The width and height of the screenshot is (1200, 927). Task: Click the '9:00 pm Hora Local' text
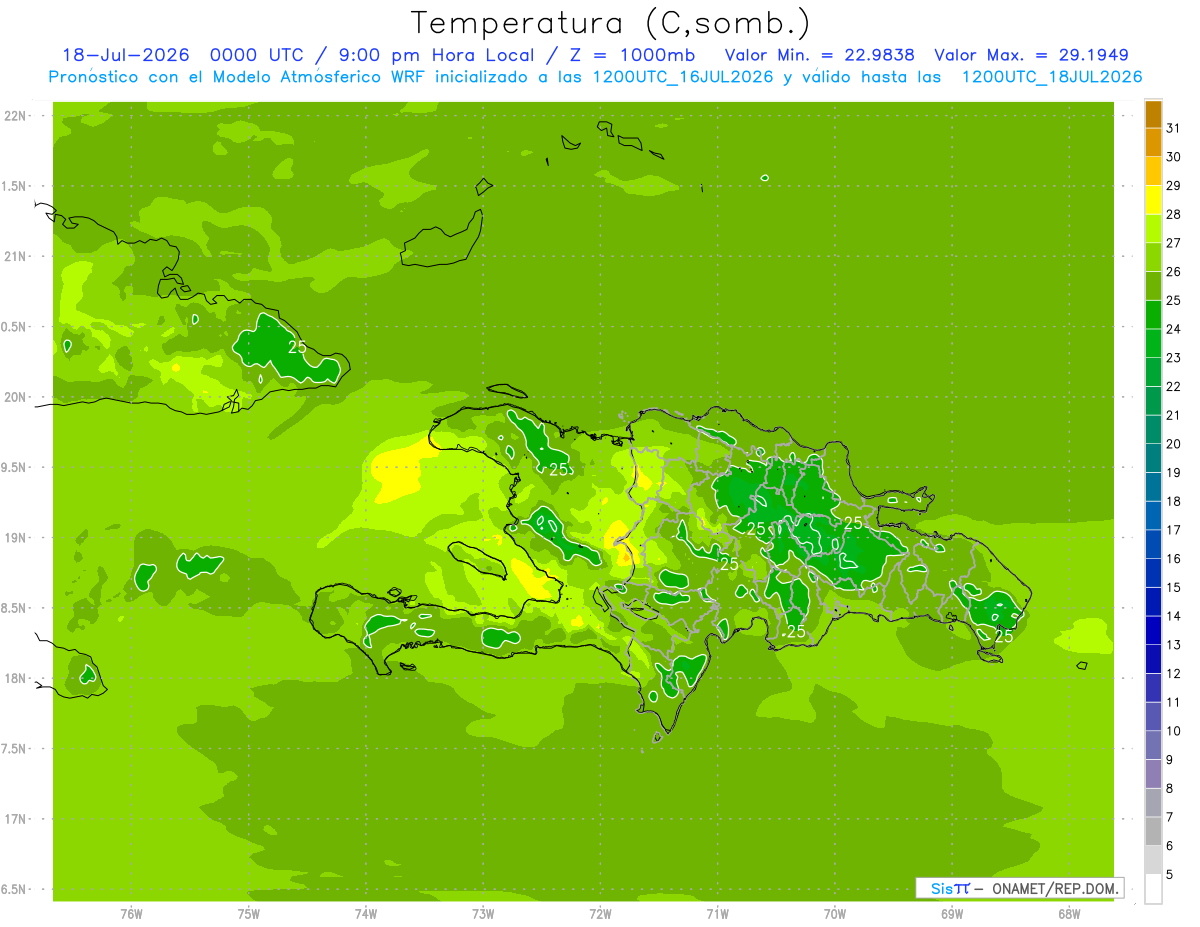pos(435,55)
